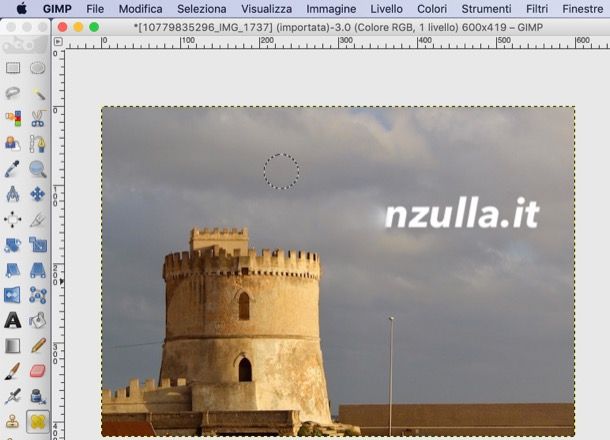
Task: Open the File menu
Action: (x=95, y=9)
